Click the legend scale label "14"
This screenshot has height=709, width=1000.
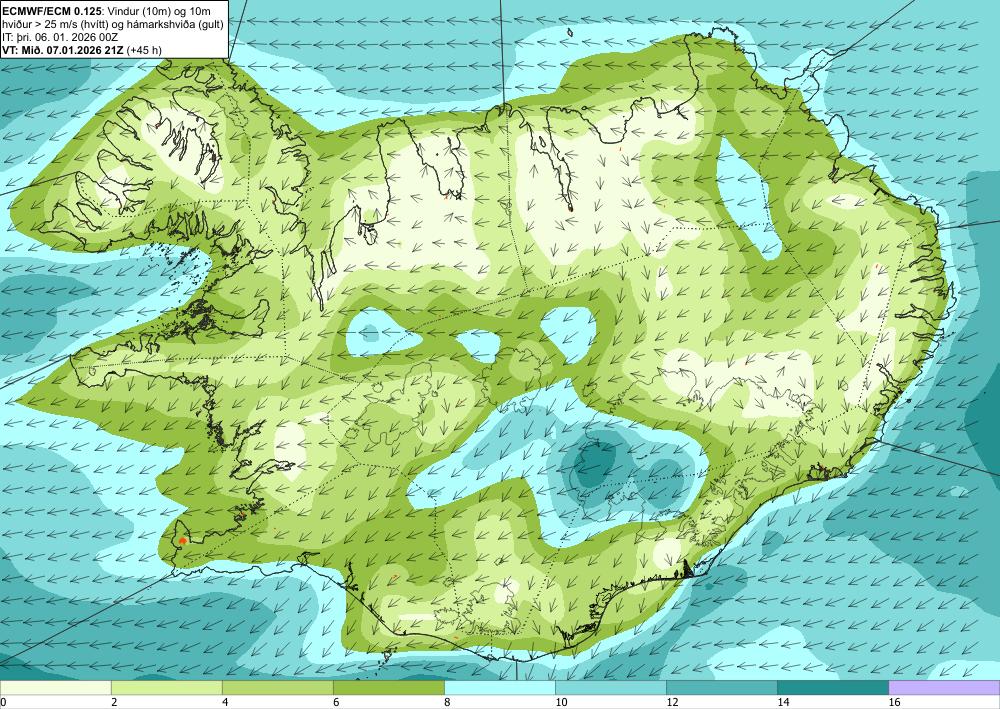click(783, 702)
